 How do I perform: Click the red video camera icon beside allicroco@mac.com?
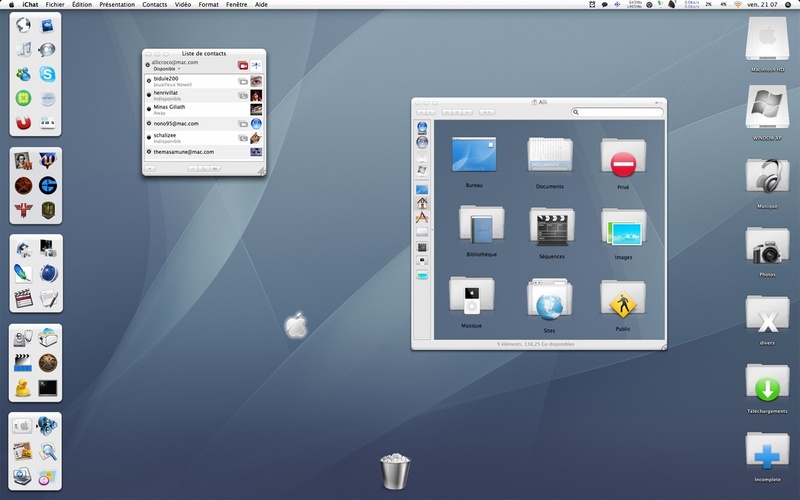click(243, 66)
